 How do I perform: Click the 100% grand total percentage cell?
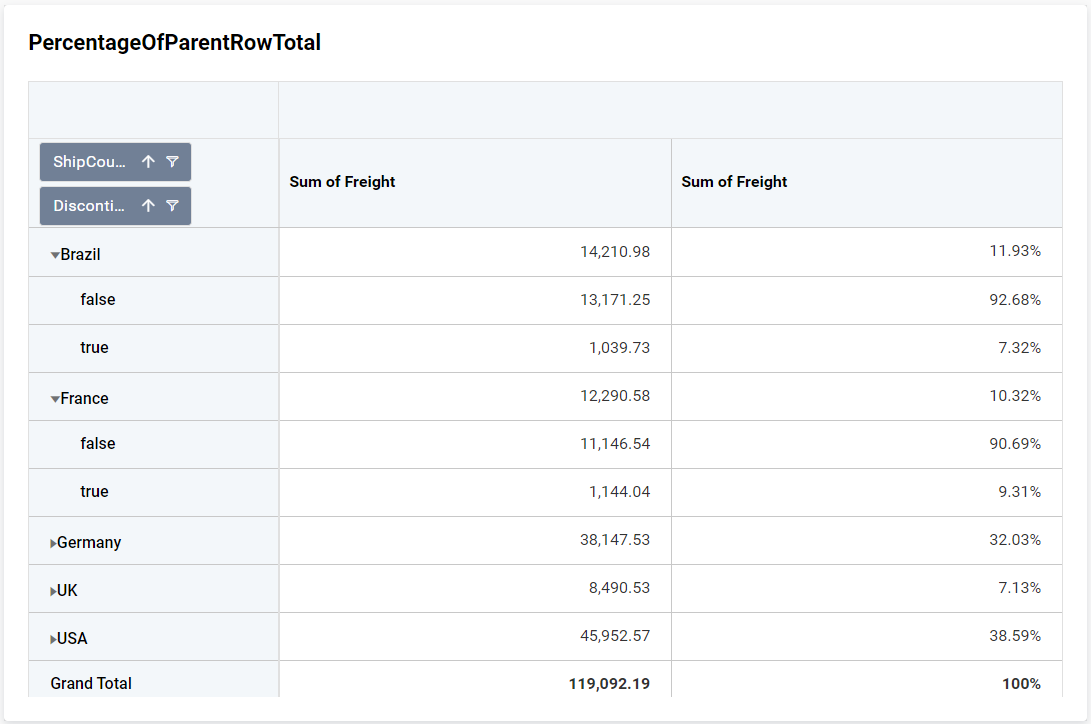[1022, 683]
